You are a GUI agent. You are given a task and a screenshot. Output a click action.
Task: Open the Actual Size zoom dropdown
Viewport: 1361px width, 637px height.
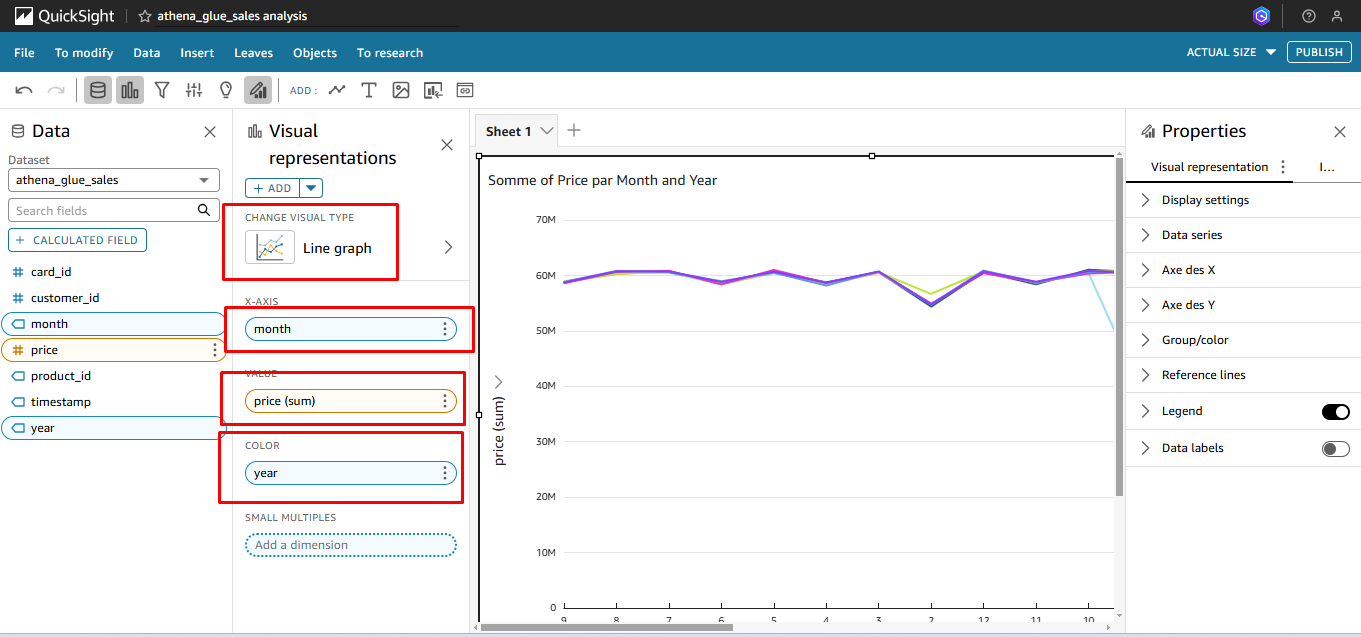[x=1231, y=52]
